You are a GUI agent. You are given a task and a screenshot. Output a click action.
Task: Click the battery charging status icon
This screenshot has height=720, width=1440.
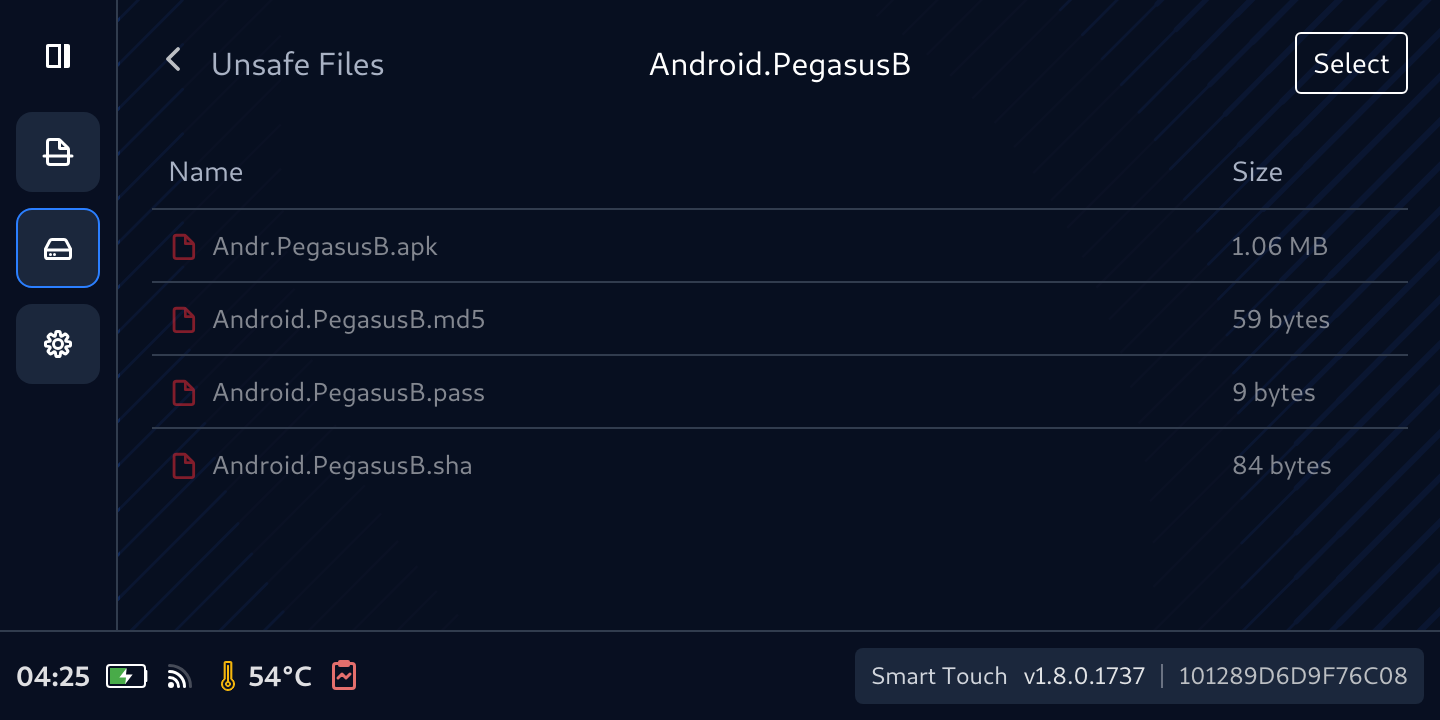pyautogui.click(x=126, y=677)
